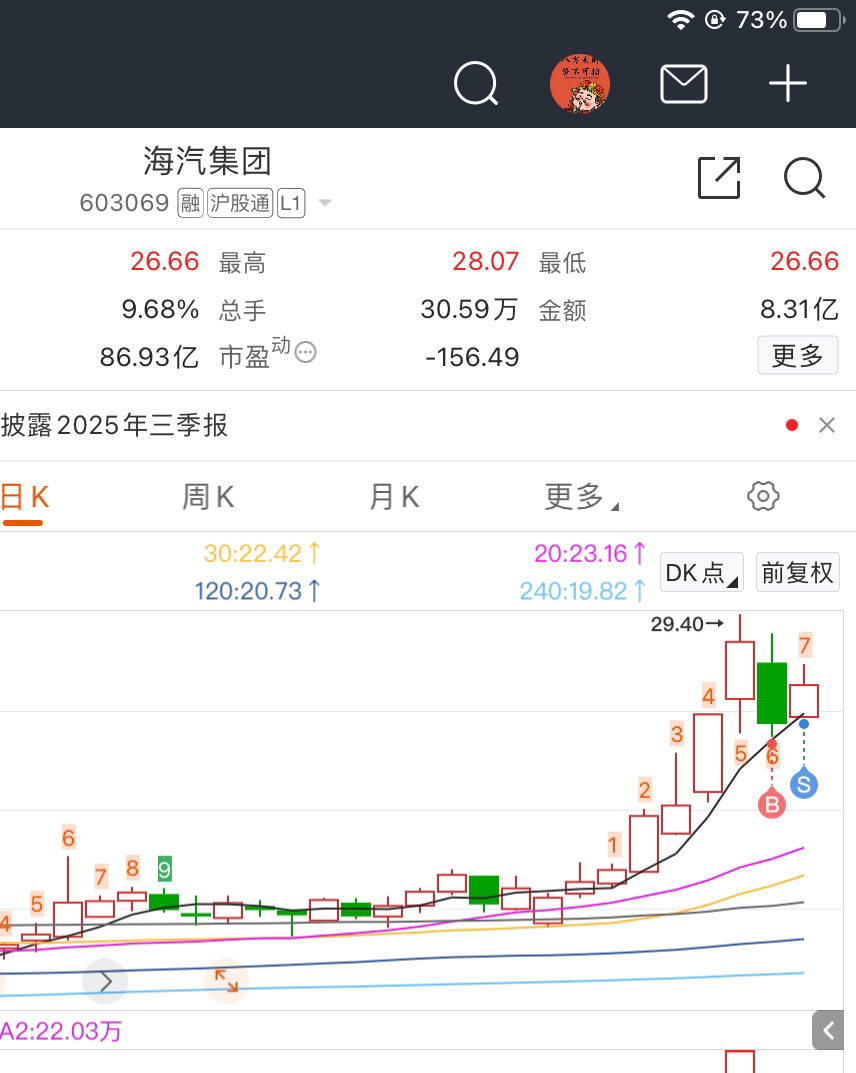Tap the 总手 30.59万 value
This screenshot has width=856, height=1073.
point(469,309)
